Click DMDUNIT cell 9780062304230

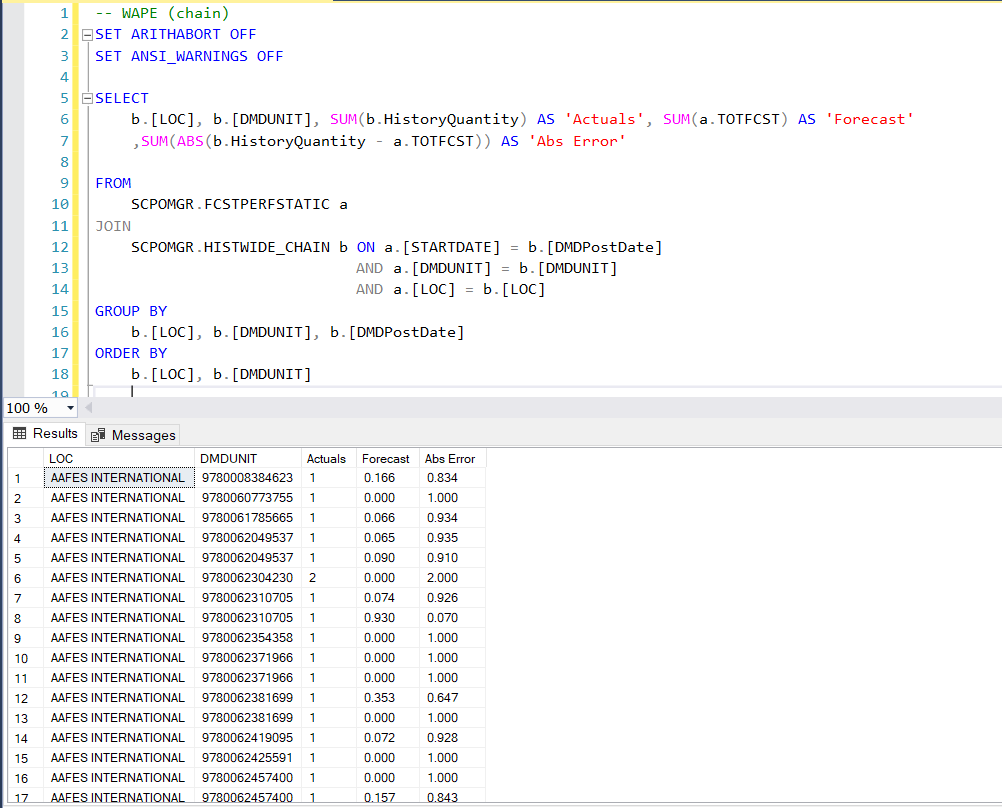click(x=248, y=578)
